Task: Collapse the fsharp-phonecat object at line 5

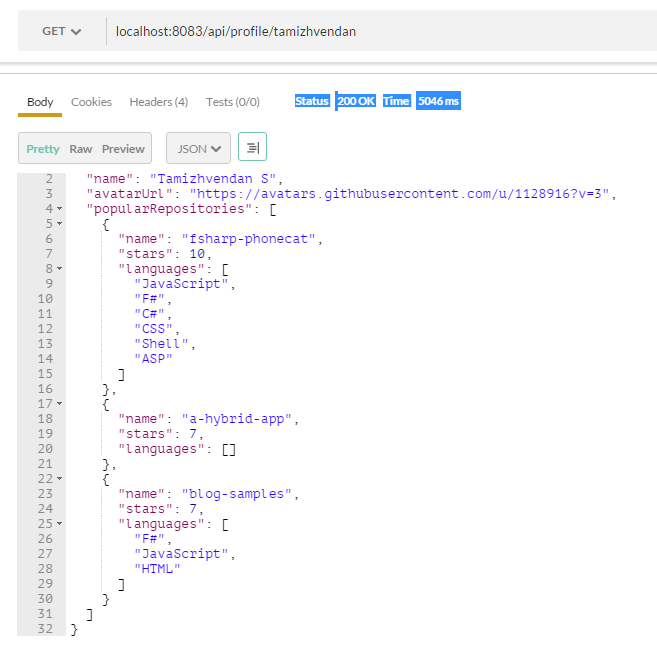Action: [59, 224]
